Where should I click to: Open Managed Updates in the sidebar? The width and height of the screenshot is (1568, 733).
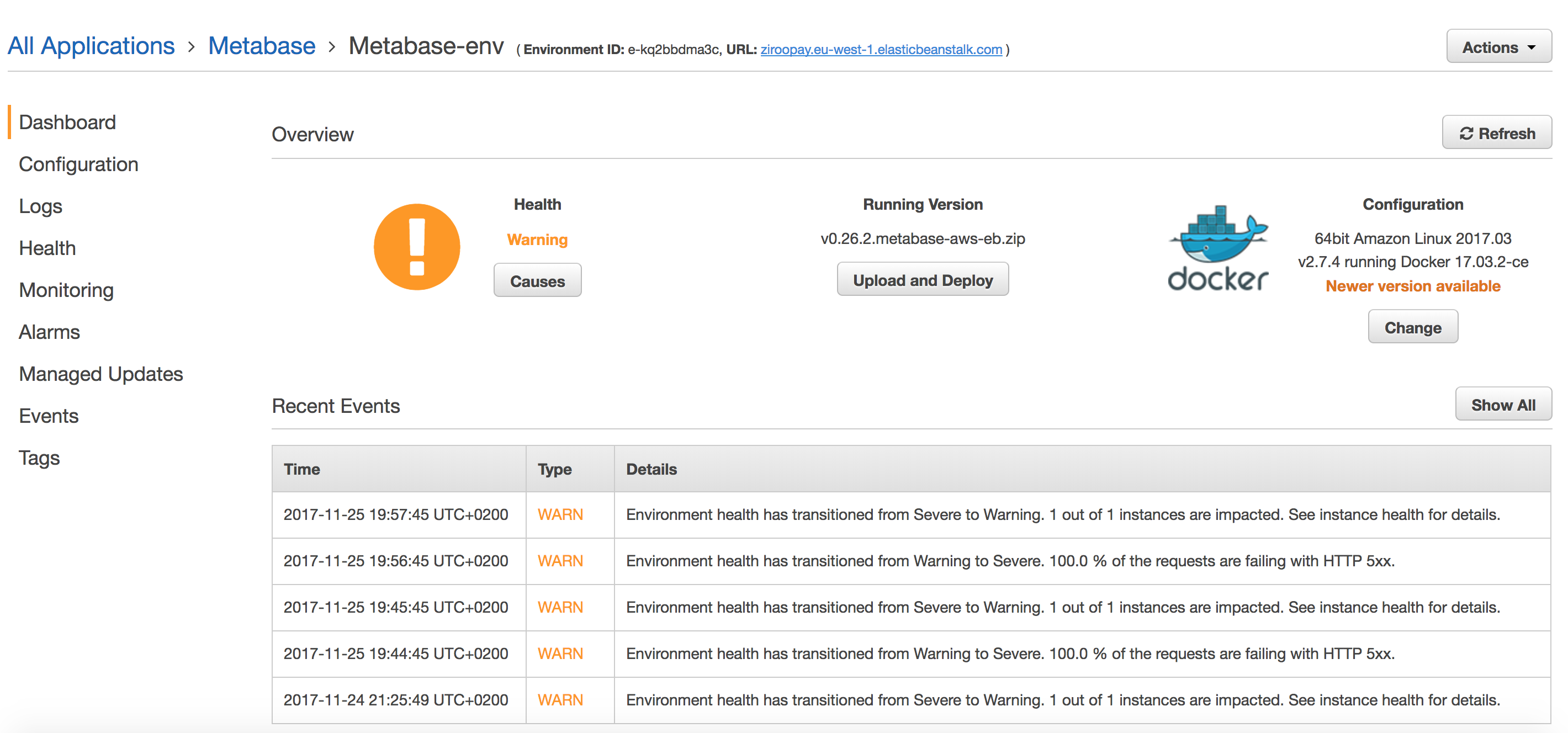pyautogui.click(x=101, y=374)
